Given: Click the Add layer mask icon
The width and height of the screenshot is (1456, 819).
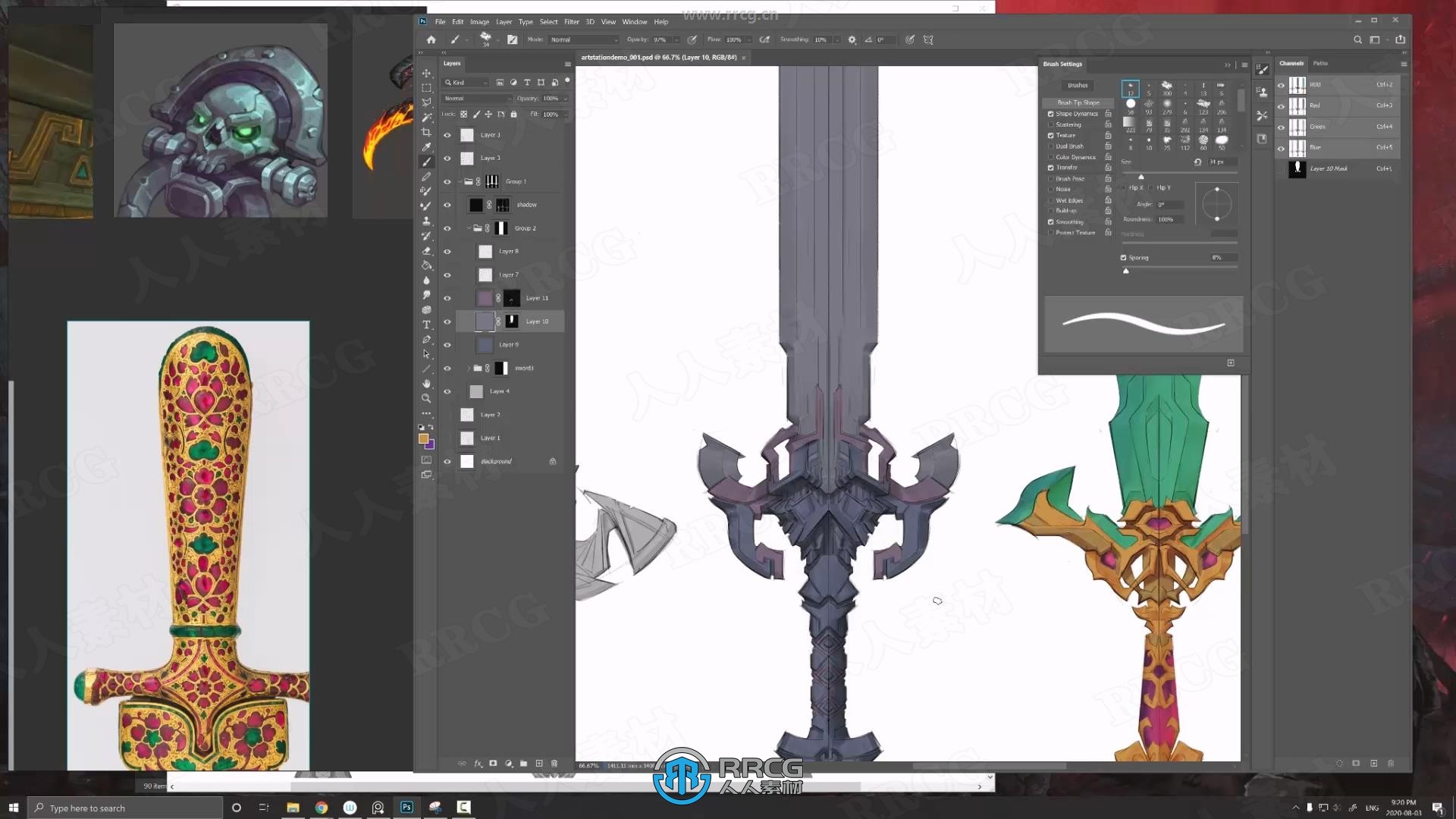Looking at the screenshot, I should 493,764.
